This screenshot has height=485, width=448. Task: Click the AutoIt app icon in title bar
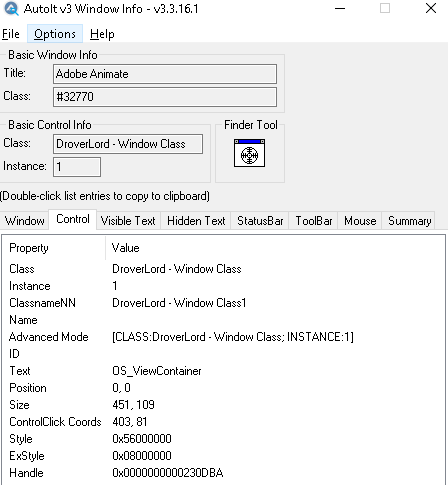(11, 9)
